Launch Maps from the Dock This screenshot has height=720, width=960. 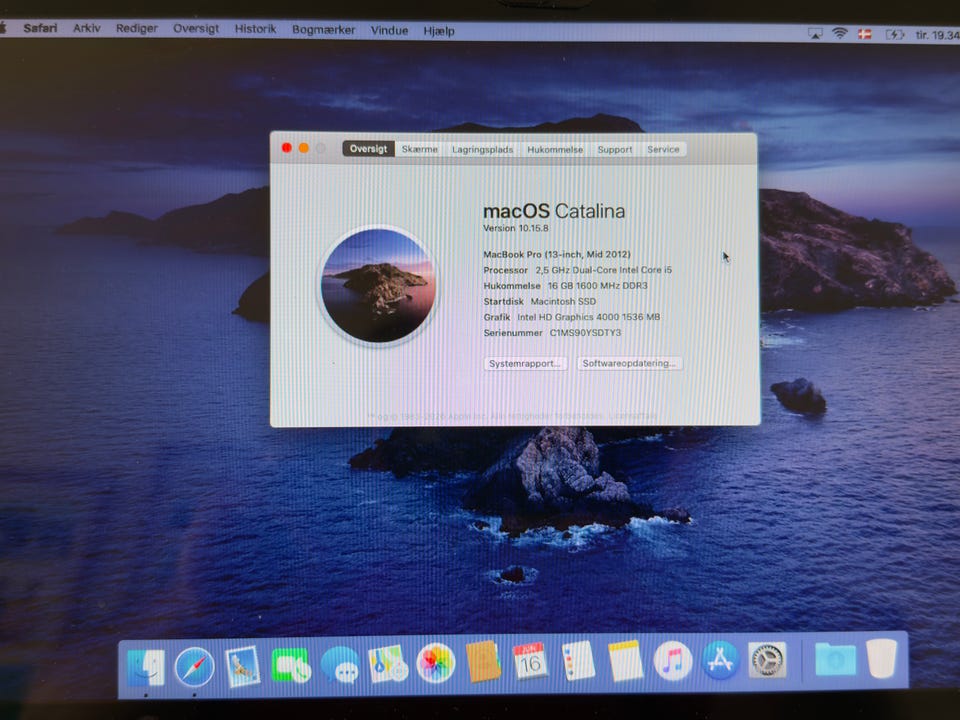388,664
